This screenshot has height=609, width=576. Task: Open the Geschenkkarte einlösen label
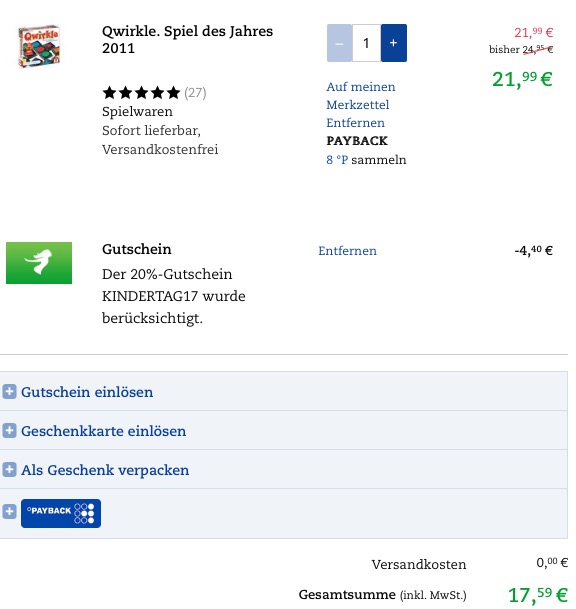[103, 431]
